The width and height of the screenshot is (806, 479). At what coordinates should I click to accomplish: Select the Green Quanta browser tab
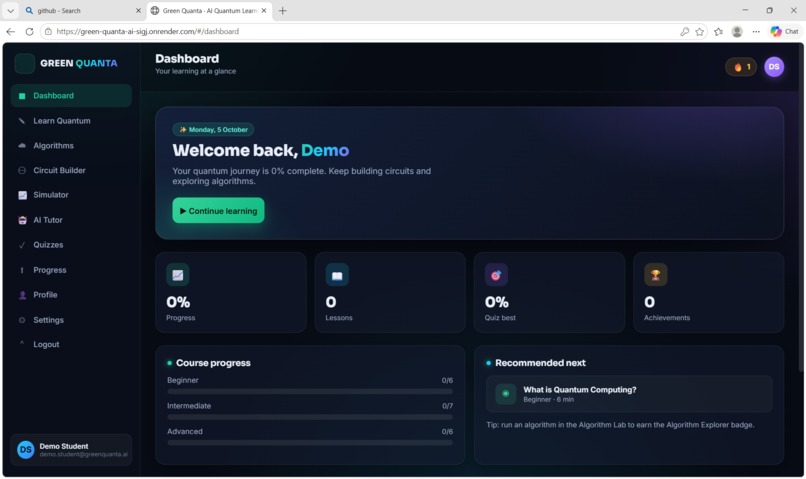click(210, 10)
